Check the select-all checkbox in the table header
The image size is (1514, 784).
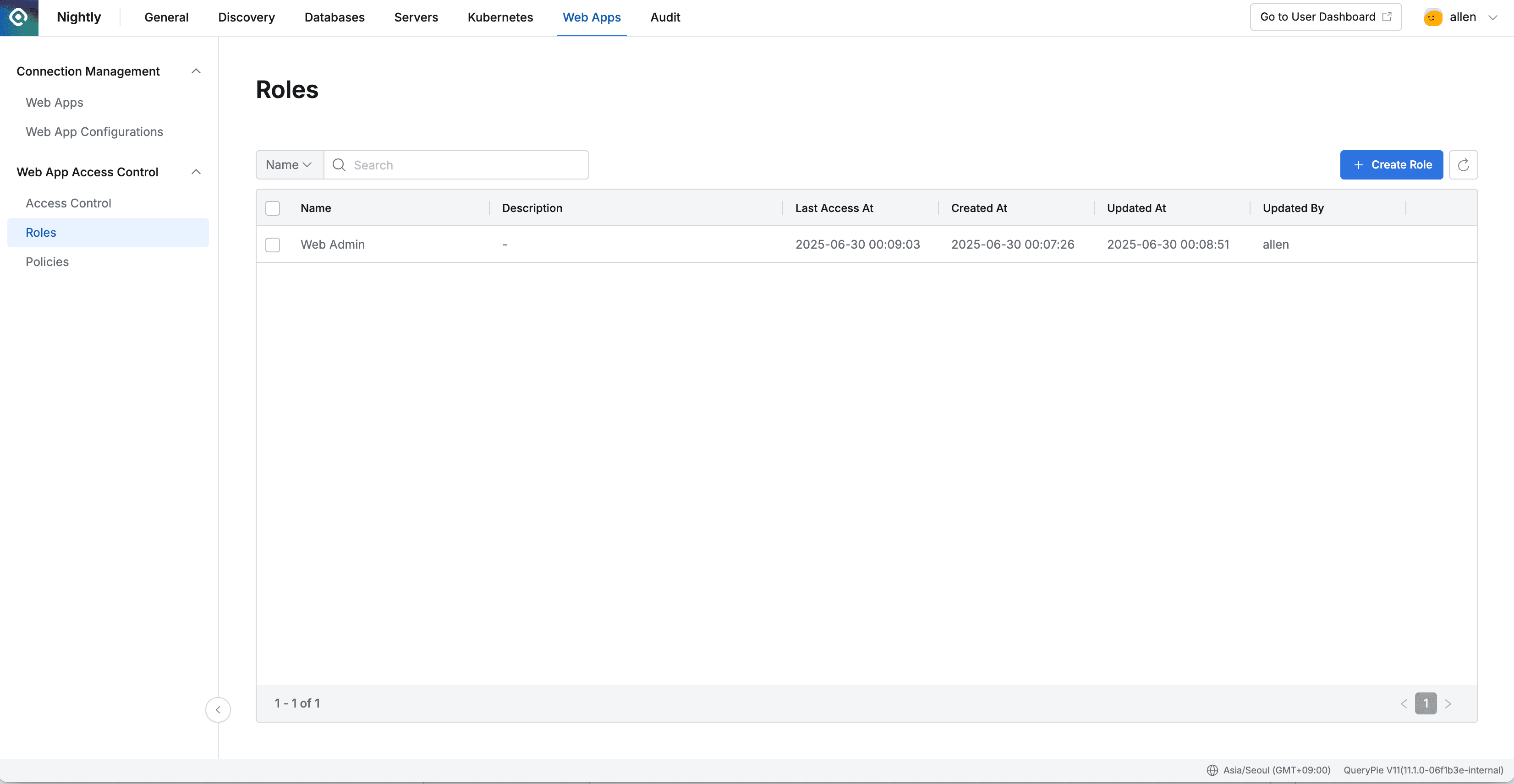click(x=273, y=208)
